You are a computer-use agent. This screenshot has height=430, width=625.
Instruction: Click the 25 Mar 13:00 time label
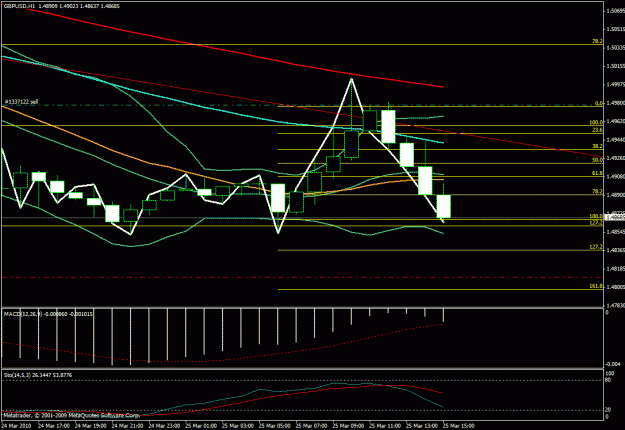pos(421,426)
